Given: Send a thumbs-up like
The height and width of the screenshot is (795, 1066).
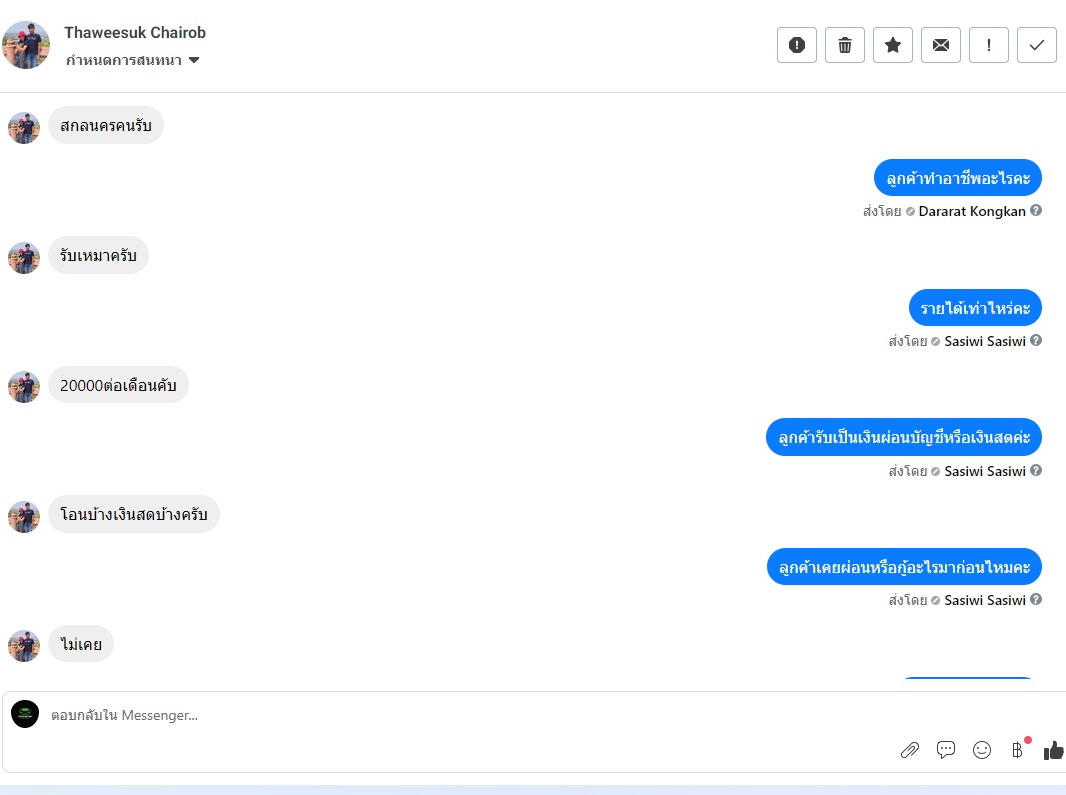Looking at the screenshot, I should tap(1053, 750).
